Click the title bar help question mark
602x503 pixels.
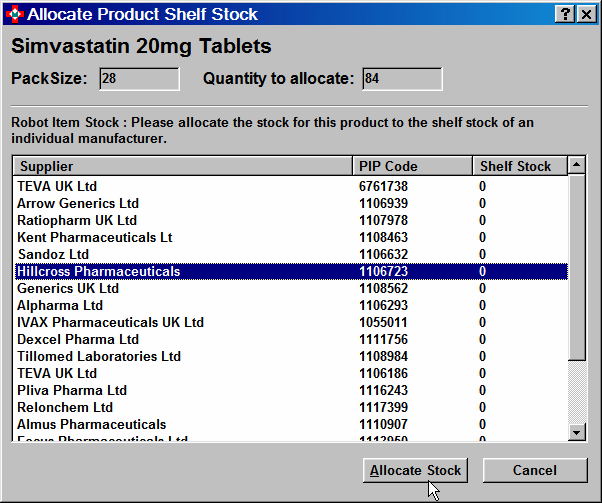coord(564,14)
